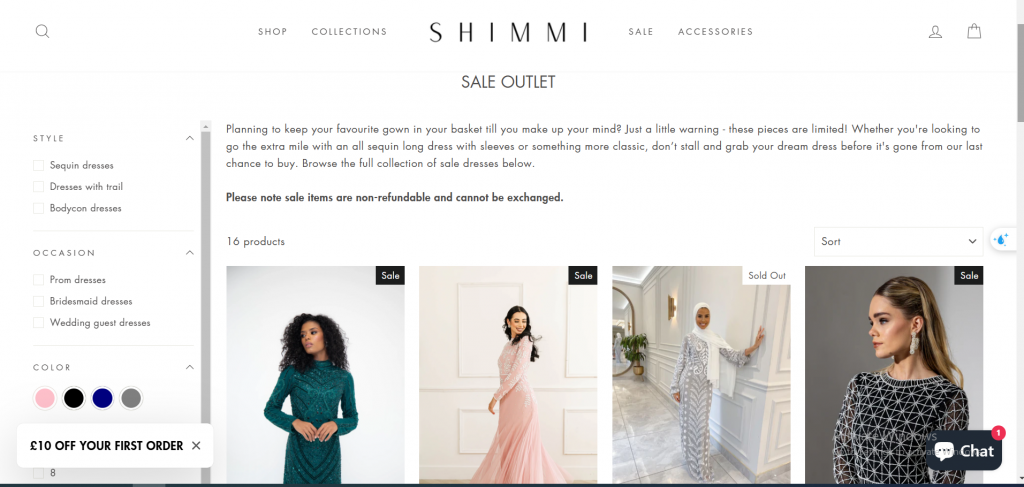Image resolution: width=1024 pixels, height=487 pixels.
Task: Open the account login icon
Action: click(x=935, y=31)
